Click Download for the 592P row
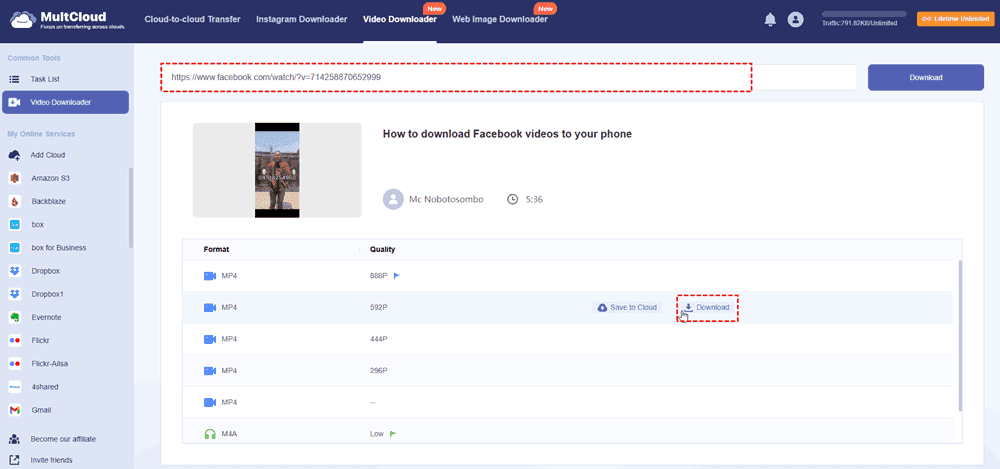The height and width of the screenshot is (469, 1000). click(x=707, y=308)
